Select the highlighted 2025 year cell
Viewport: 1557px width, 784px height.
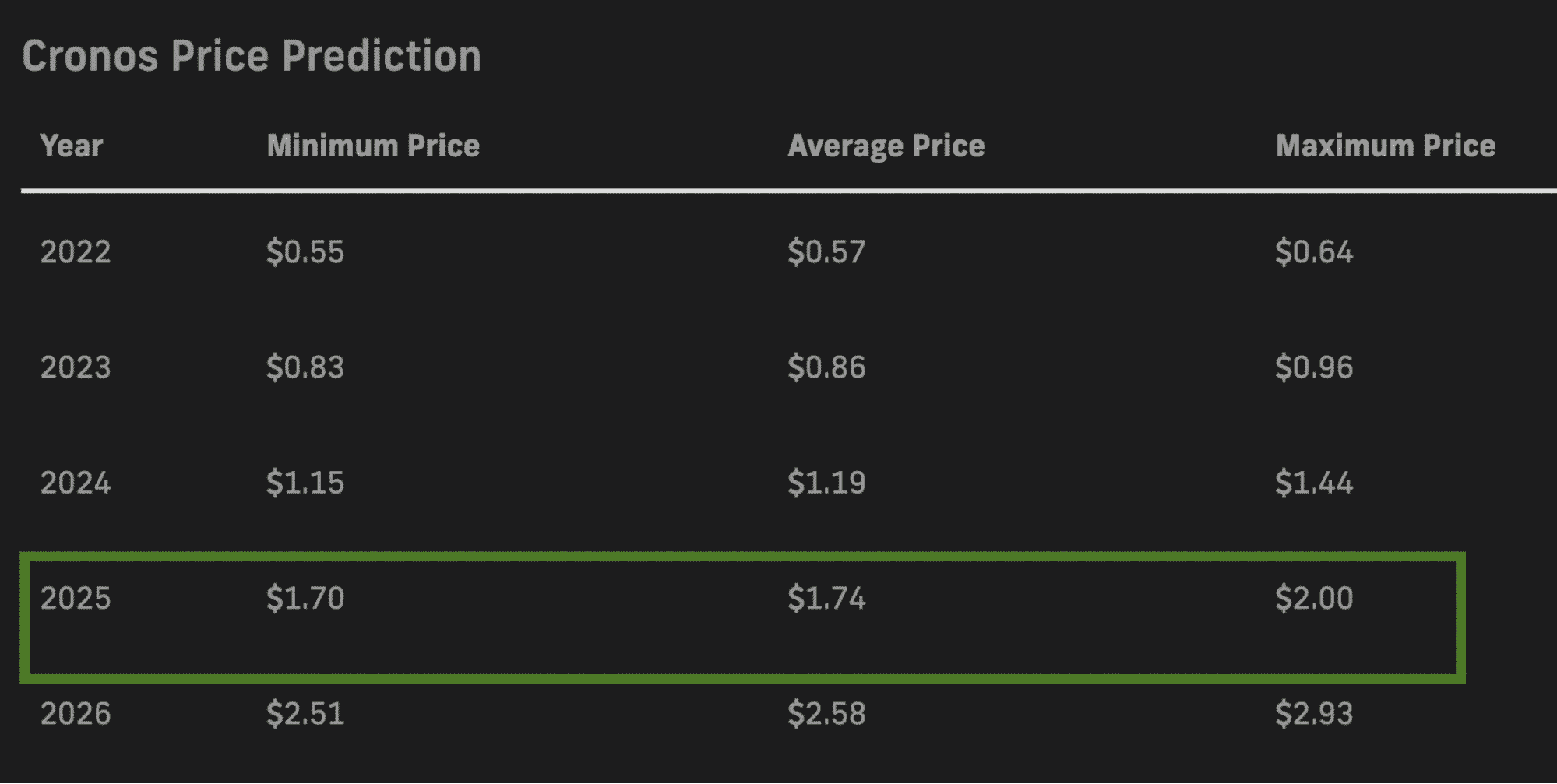(x=76, y=599)
